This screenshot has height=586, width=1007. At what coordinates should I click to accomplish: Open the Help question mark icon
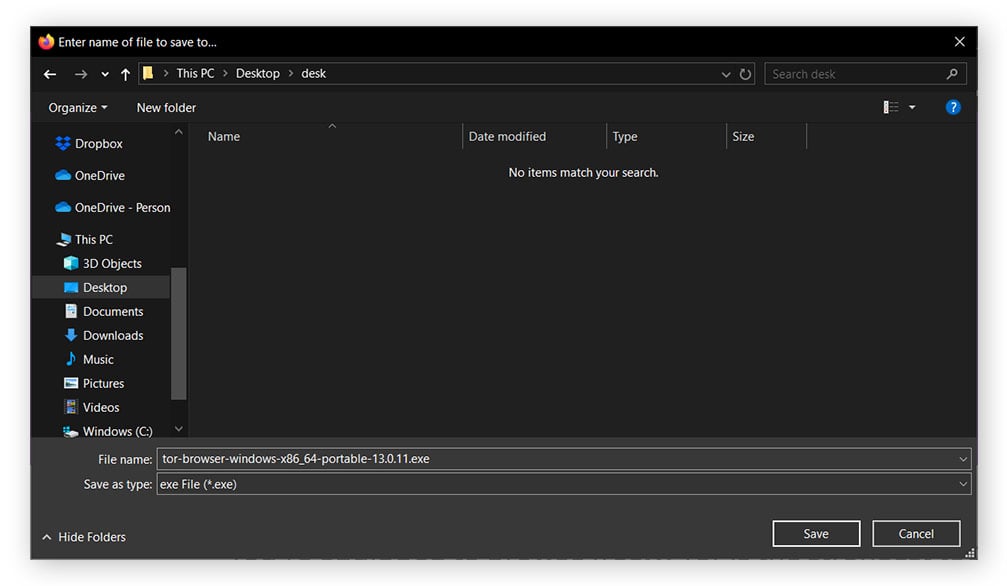(953, 107)
